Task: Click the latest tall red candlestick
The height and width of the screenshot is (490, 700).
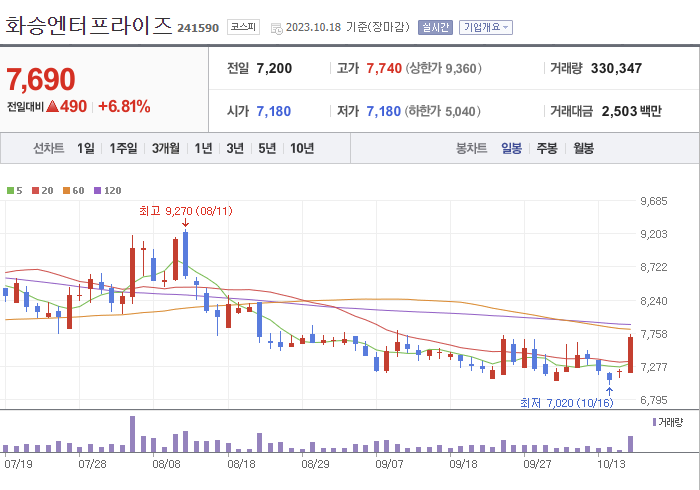Action: tap(630, 355)
